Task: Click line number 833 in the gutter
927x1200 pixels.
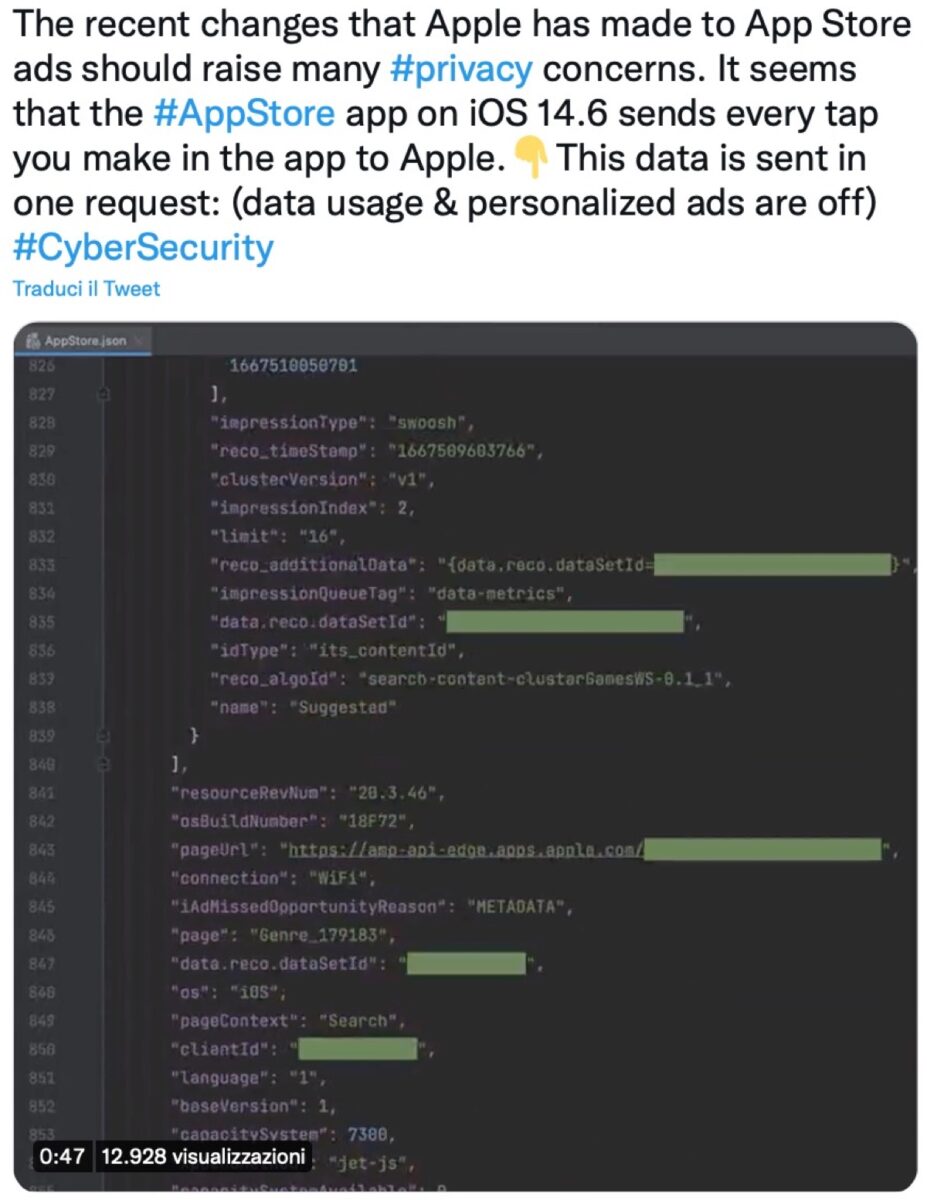Action: point(40,565)
